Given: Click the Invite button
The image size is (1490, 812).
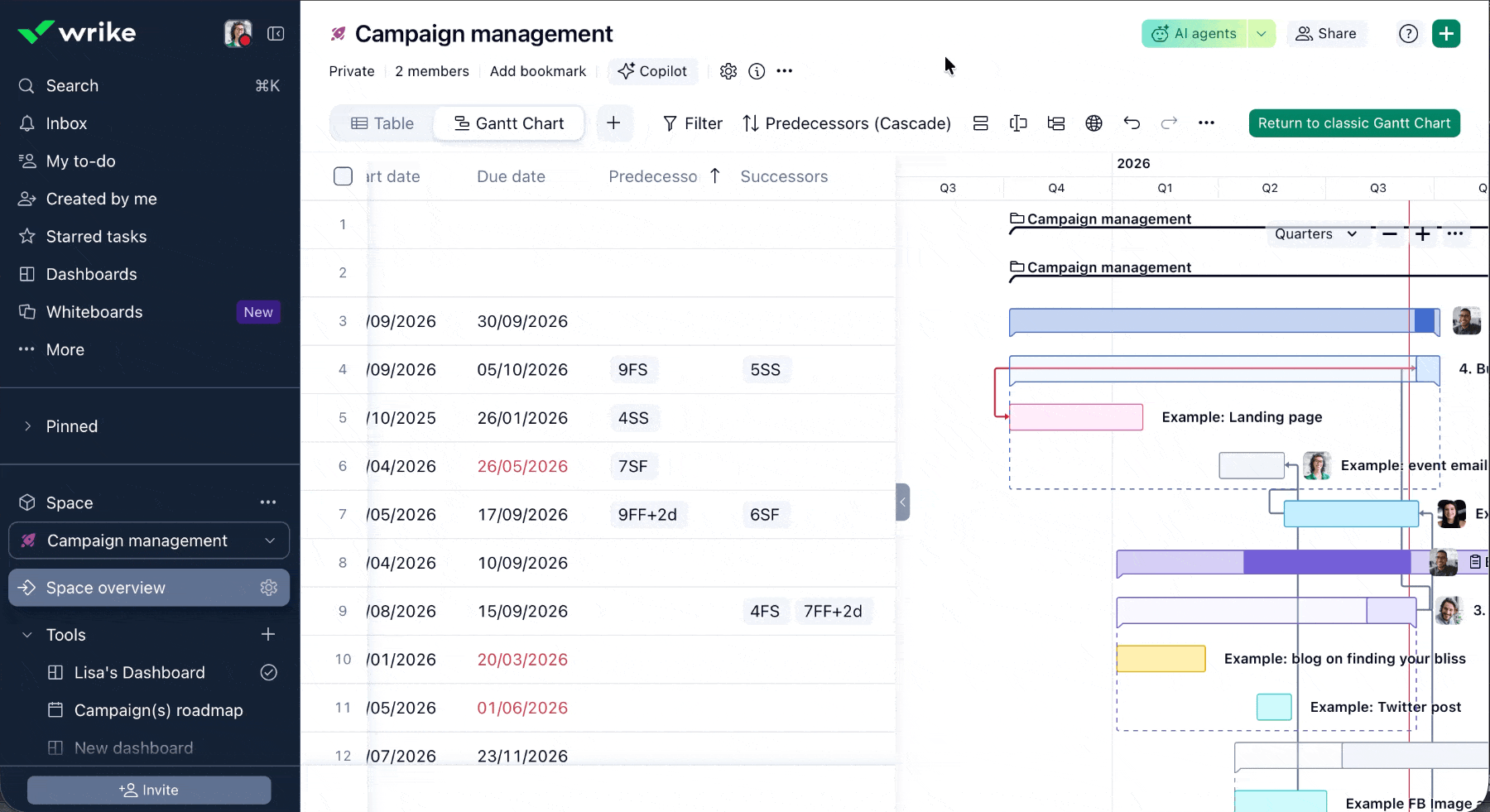Looking at the screenshot, I should 149,790.
